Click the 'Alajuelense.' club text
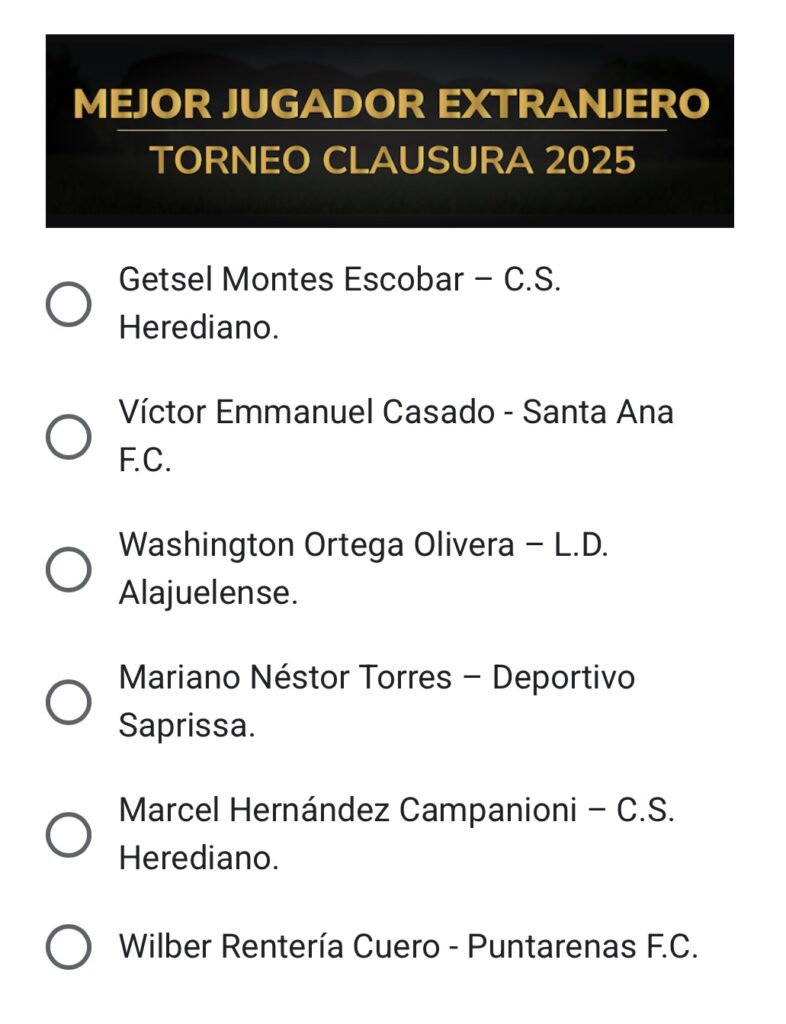 coord(208,594)
